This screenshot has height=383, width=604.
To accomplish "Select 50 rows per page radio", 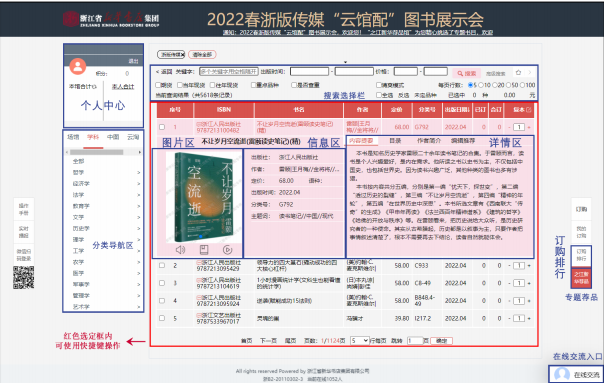I will tap(508, 85).
